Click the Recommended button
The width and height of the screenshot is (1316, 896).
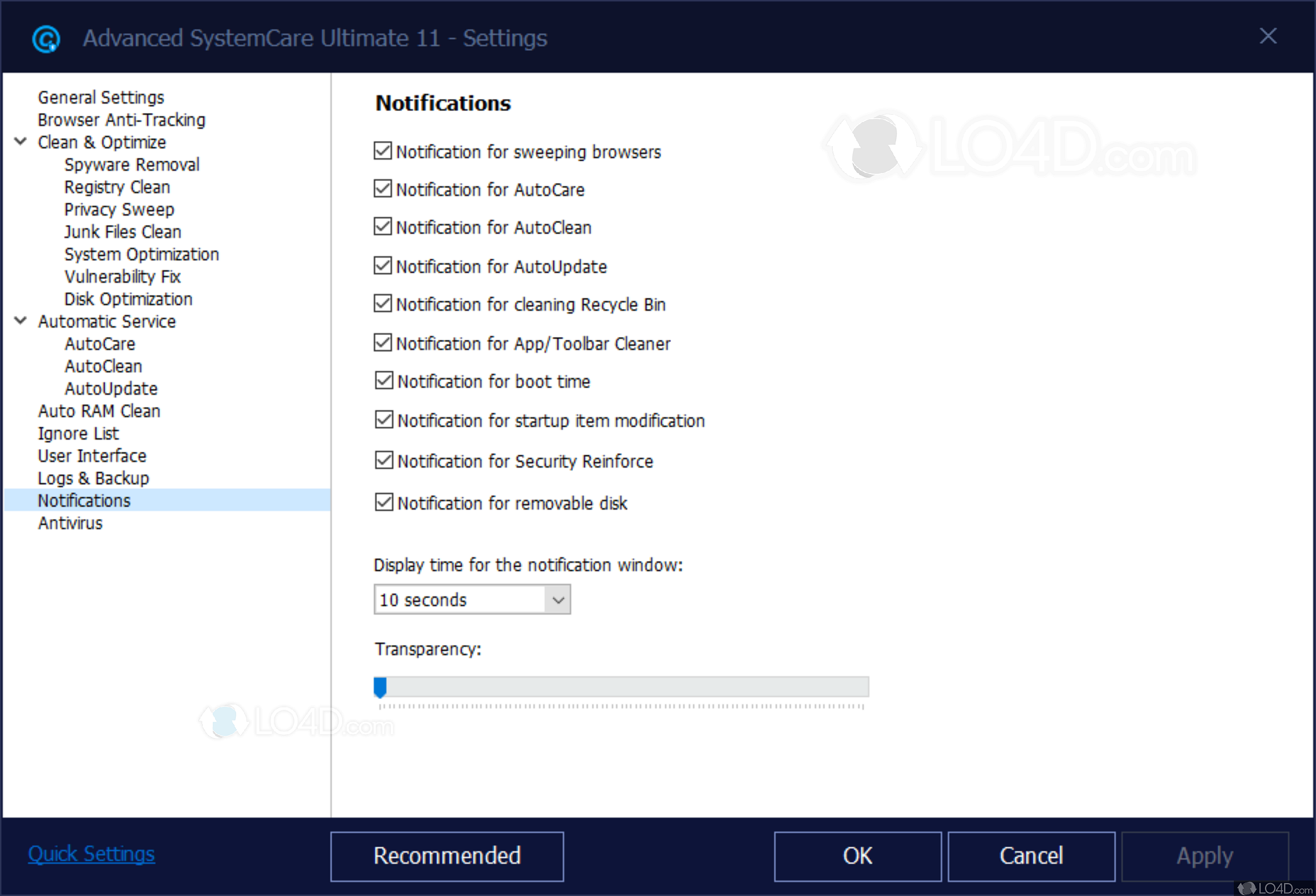pos(447,856)
